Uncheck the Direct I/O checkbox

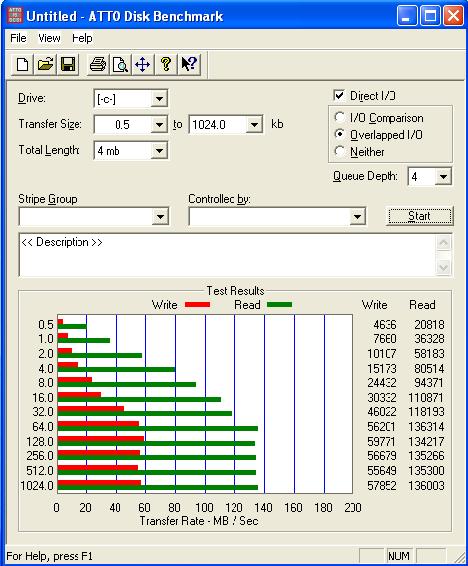(x=339, y=96)
